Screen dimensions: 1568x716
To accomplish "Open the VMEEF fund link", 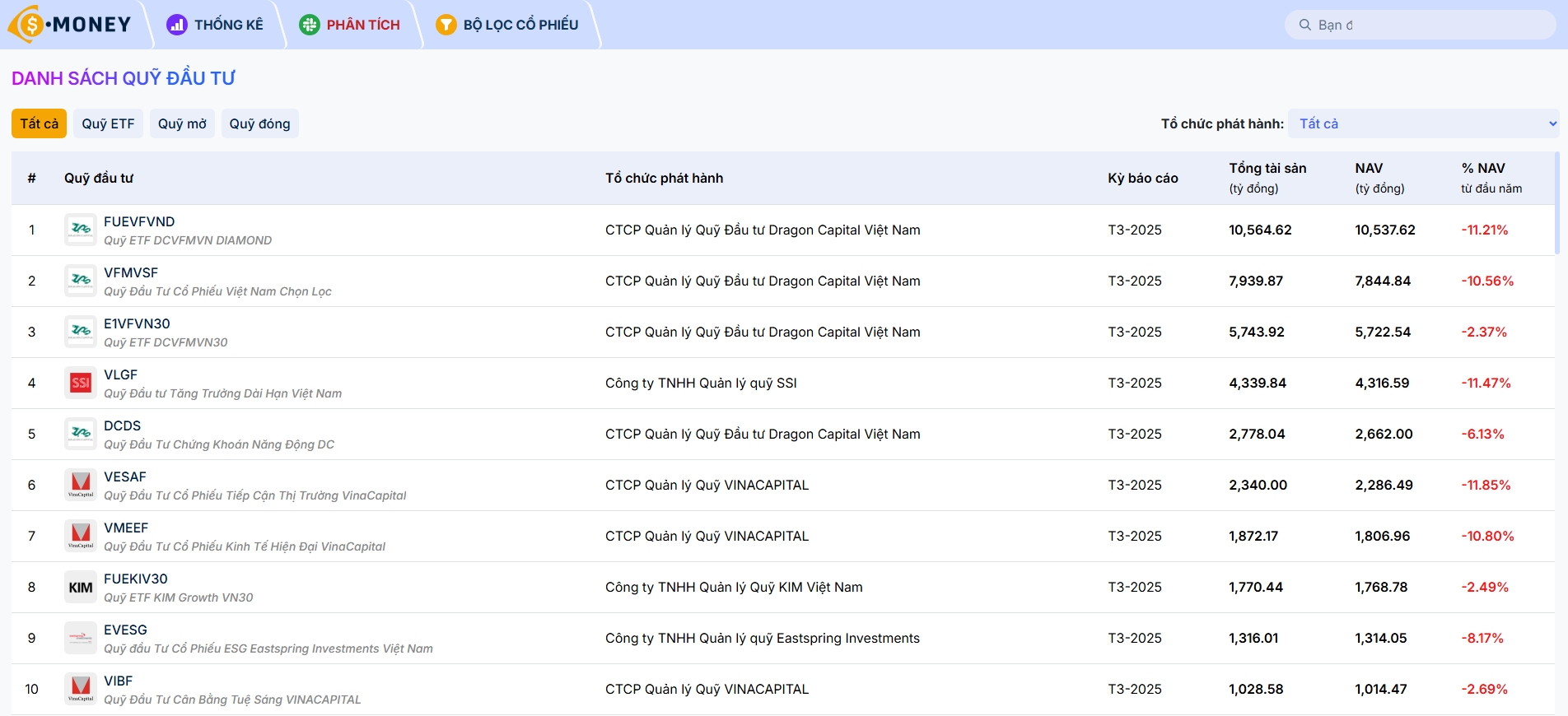I will tap(126, 528).
